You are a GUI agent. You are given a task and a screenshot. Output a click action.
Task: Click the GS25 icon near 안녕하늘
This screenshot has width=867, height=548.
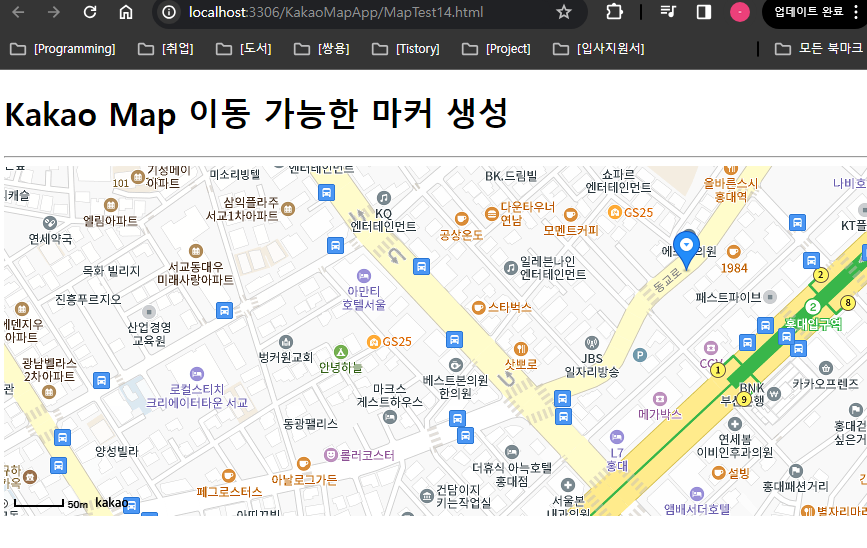(374, 342)
